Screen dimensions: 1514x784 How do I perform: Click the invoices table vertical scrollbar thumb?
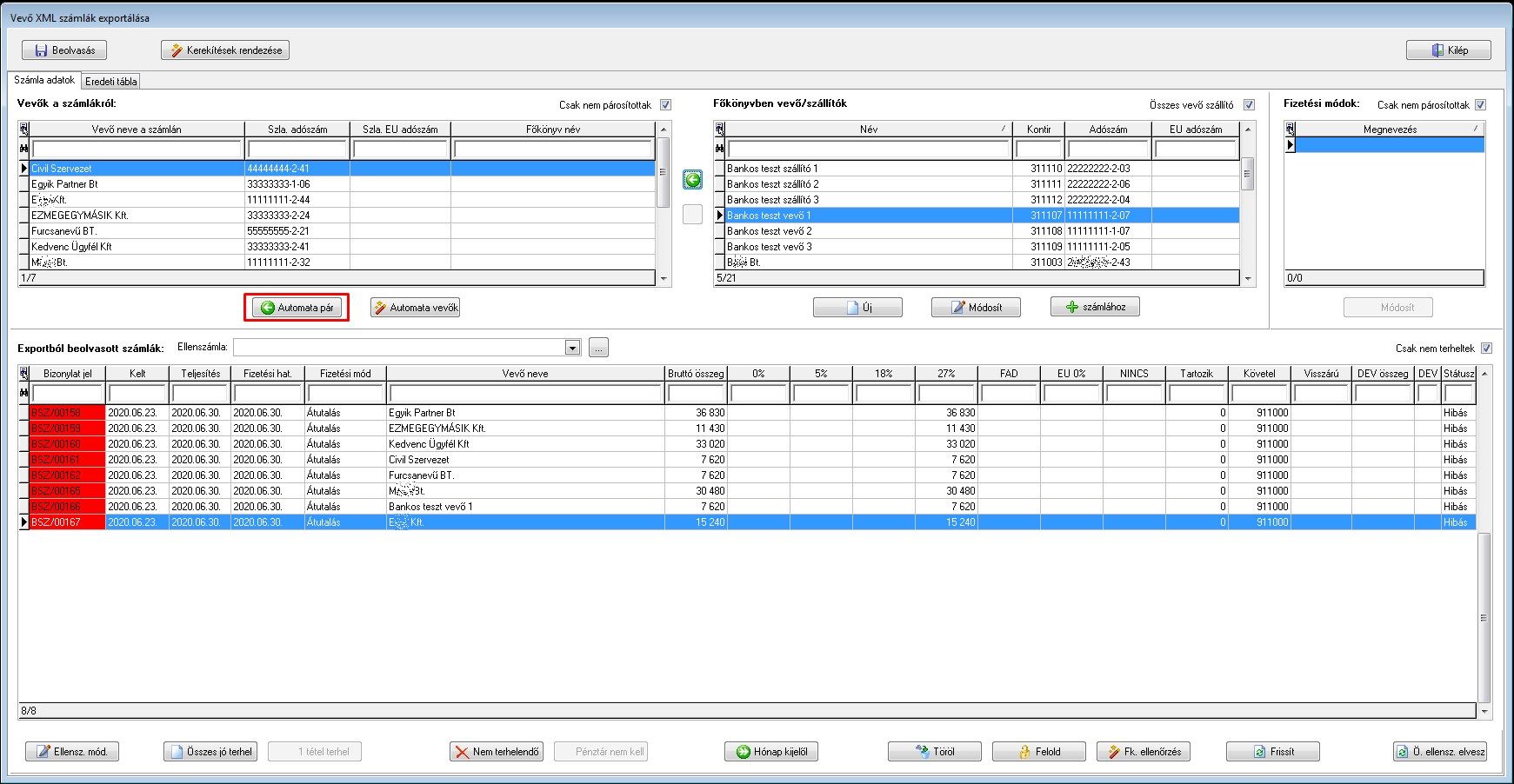coord(1484,617)
